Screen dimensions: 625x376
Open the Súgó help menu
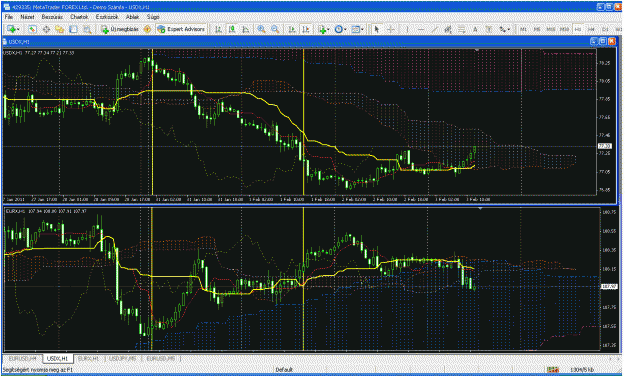pyautogui.click(x=153, y=17)
